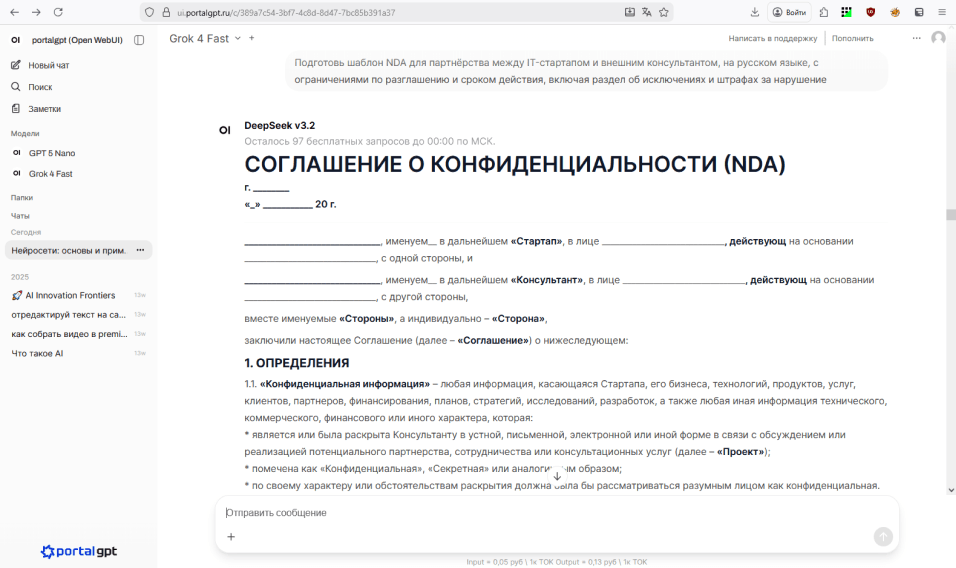Screen dimensions: 956x568
Task: Click the scroll-to-bottom arrow button
Action: tap(557, 476)
